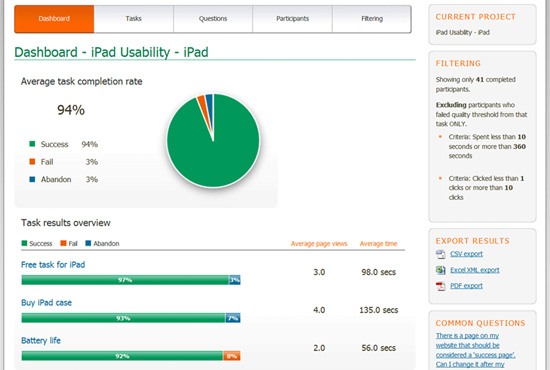Click the blue Abandon swatch in pie legend
The width and height of the screenshot is (550, 370).
[x=32, y=179]
